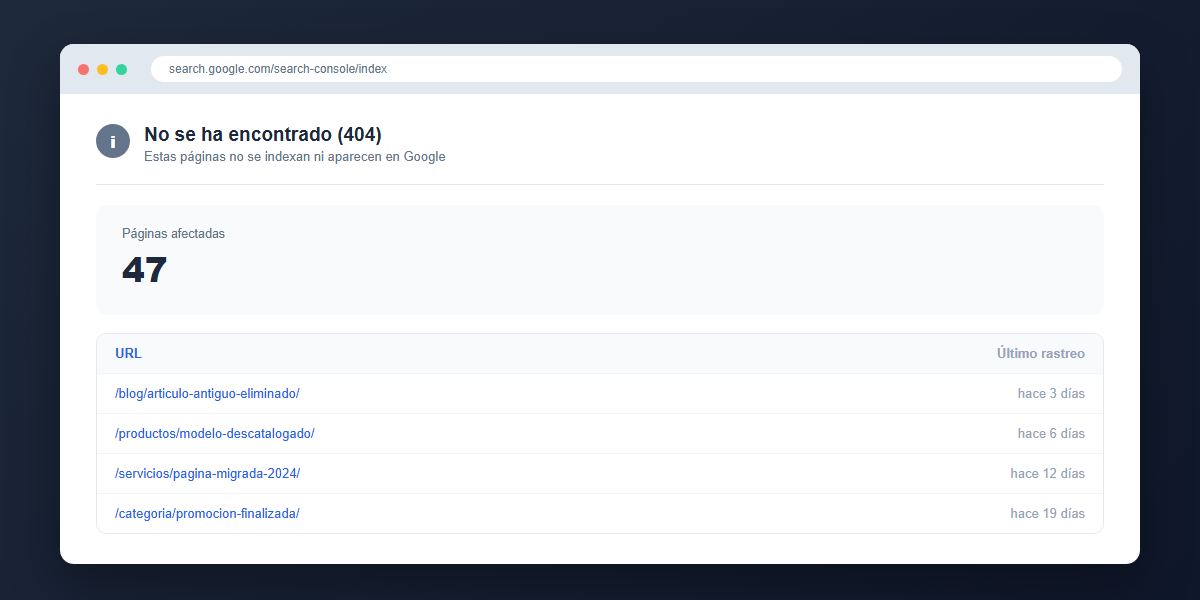Viewport: 1200px width, 600px height.
Task: Click the Último rastreo column header
Action: (x=1041, y=354)
